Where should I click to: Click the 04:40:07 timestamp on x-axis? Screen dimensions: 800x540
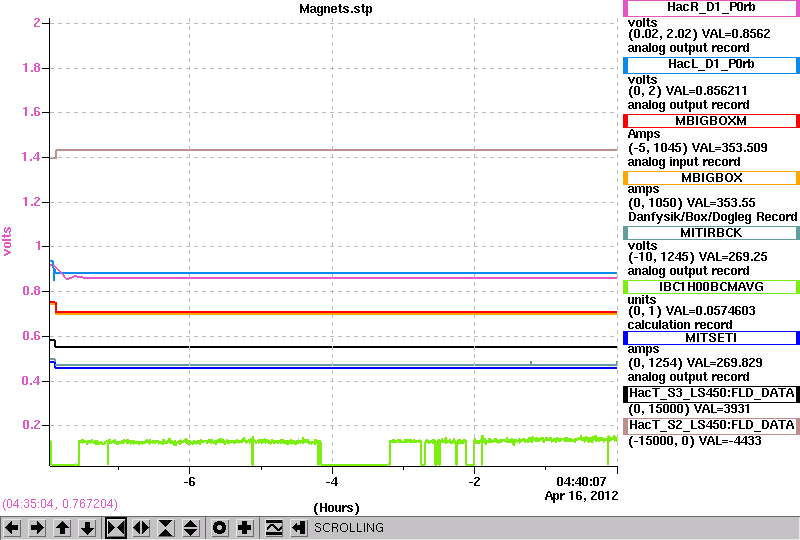pyautogui.click(x=581, y=481)
